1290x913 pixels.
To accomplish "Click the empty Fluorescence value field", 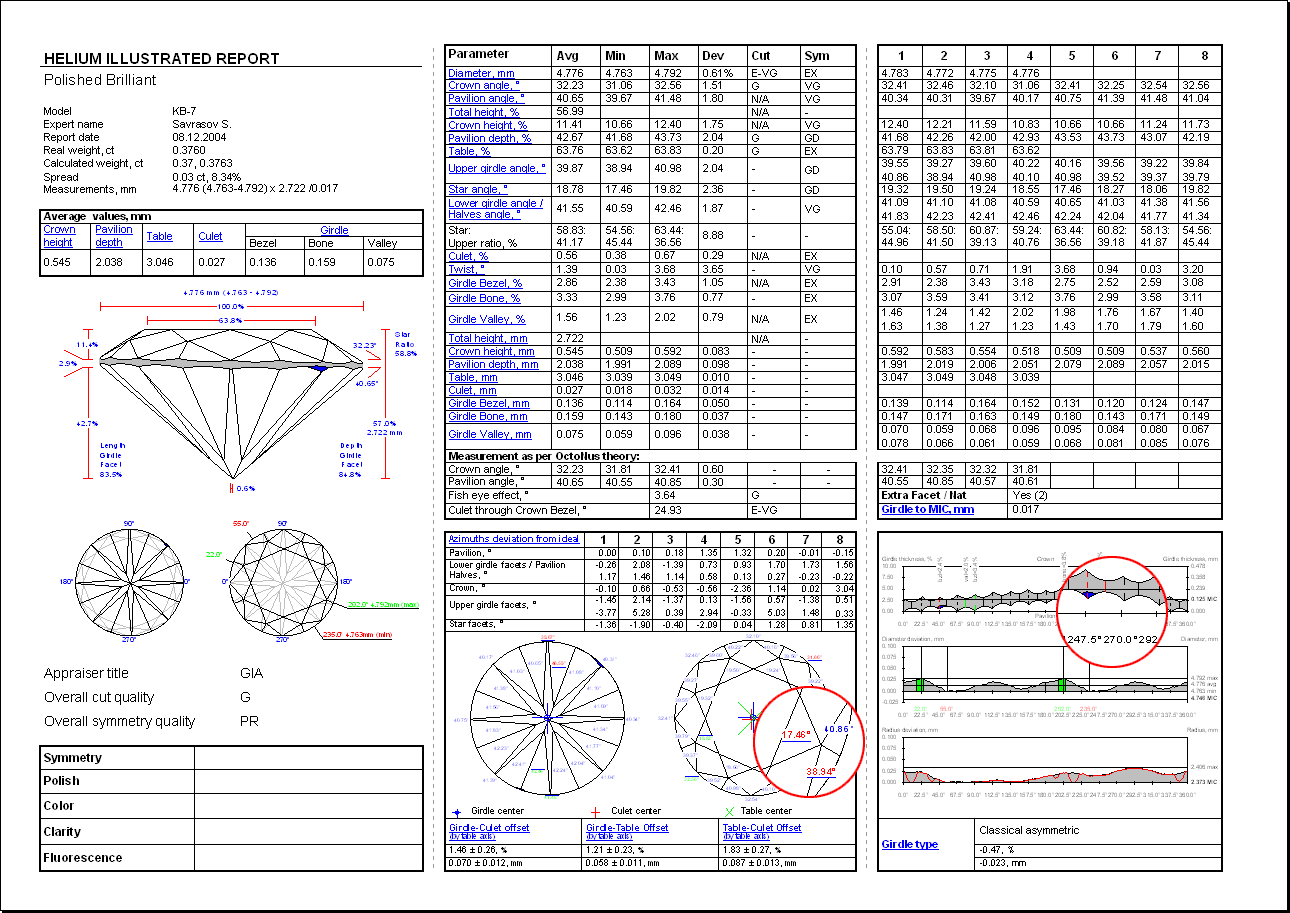I will point(308,857).
